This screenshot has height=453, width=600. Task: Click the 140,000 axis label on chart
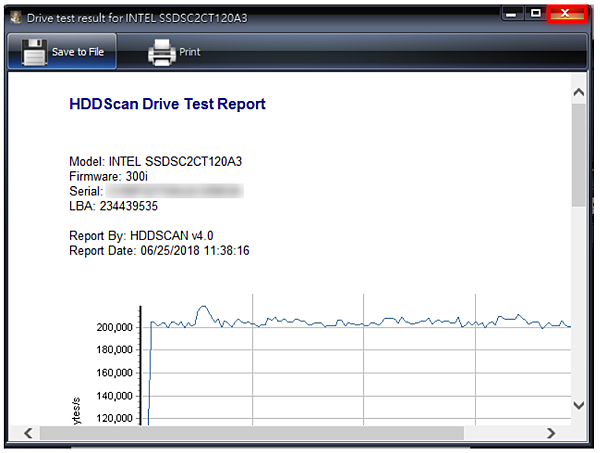[x=114, y=396]
